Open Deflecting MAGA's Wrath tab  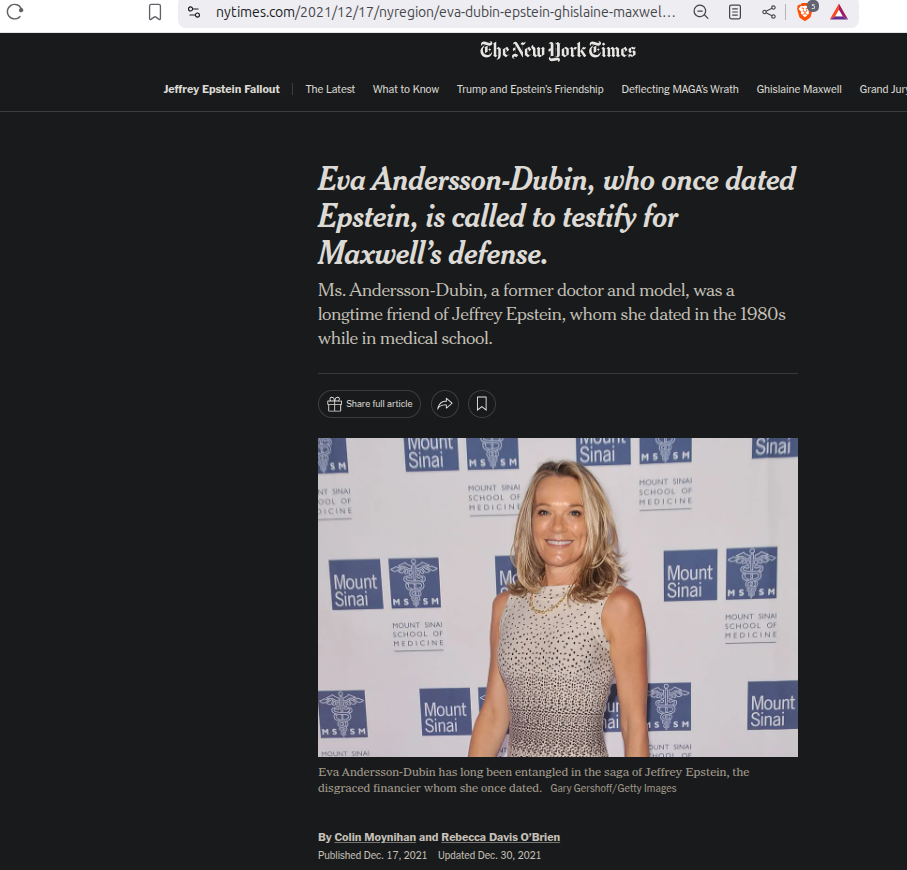point(680,89)
